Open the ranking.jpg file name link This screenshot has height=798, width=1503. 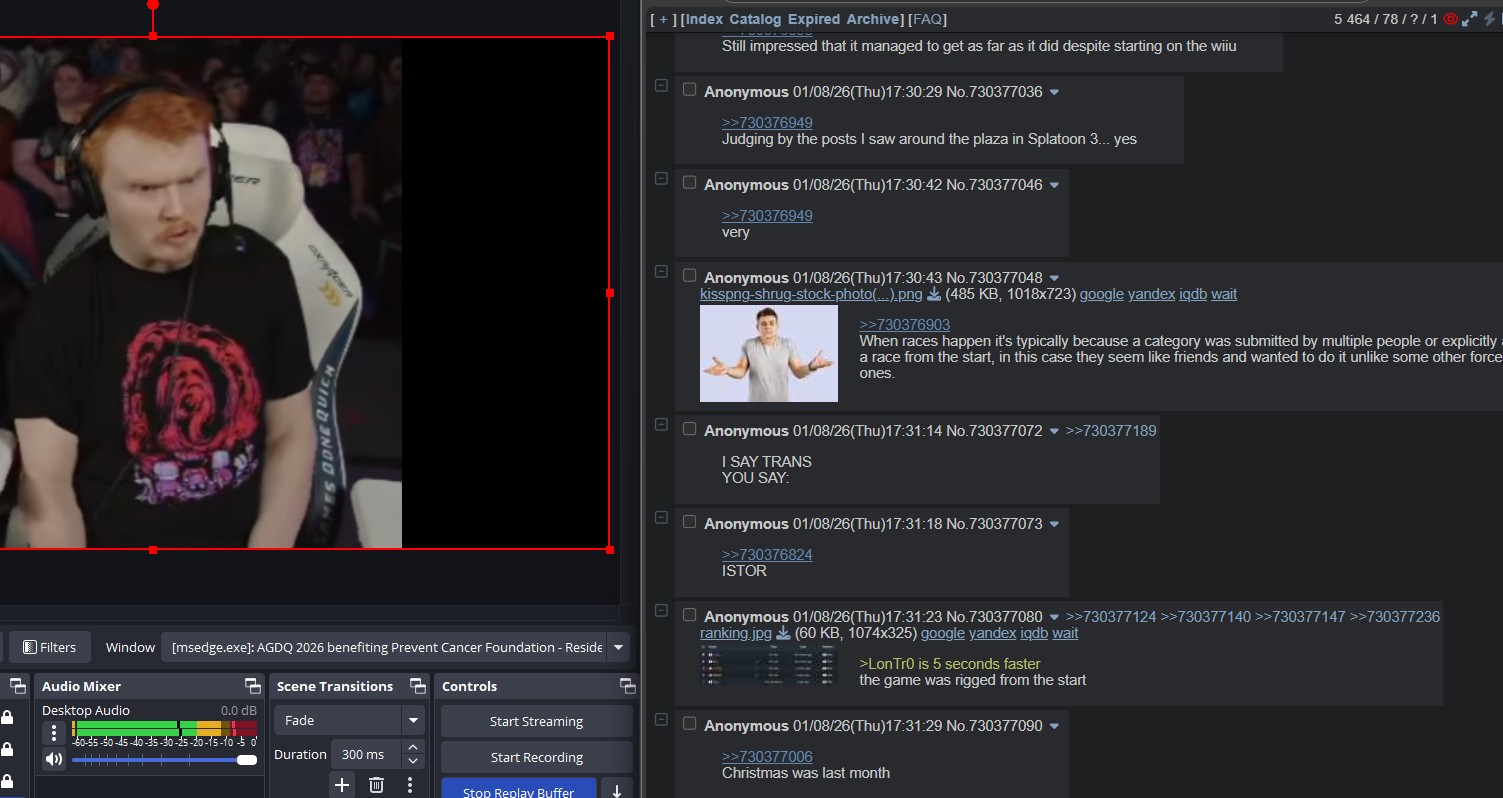coord(736,633)
